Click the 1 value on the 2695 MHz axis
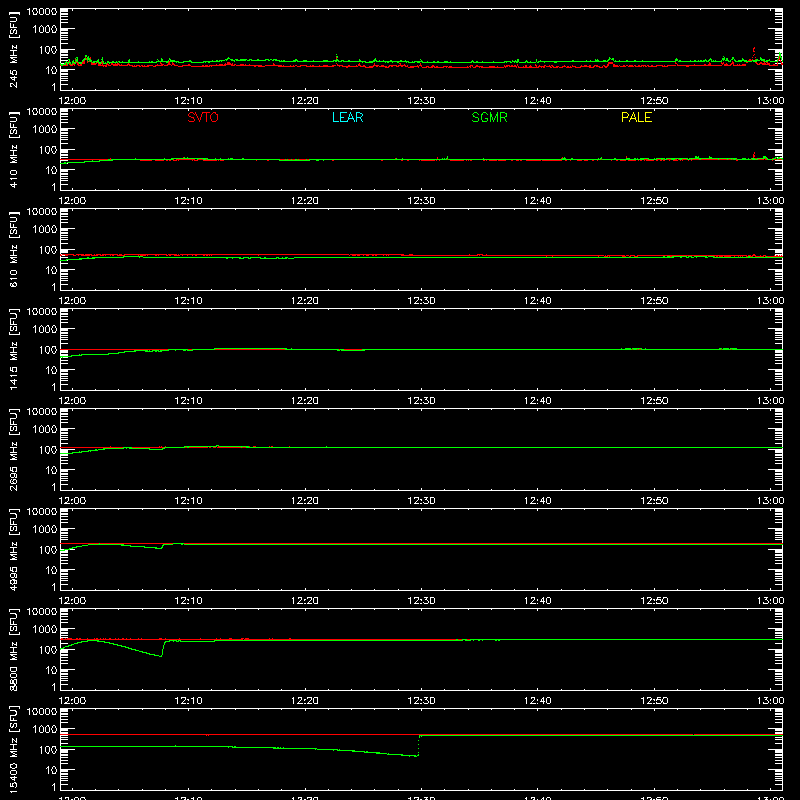This screenshot has height=800, width=800. click(54, 487)
